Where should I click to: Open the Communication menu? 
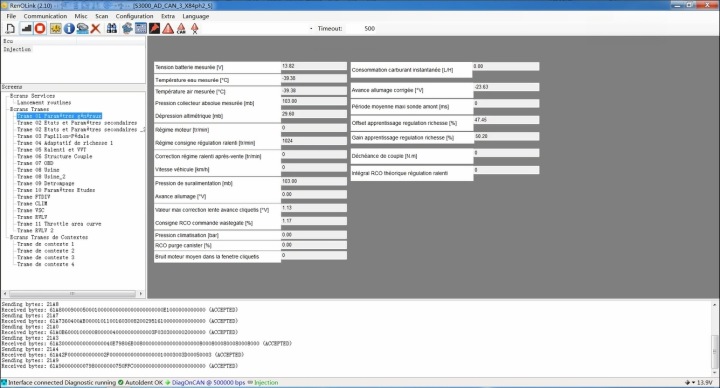coord(45,16)
